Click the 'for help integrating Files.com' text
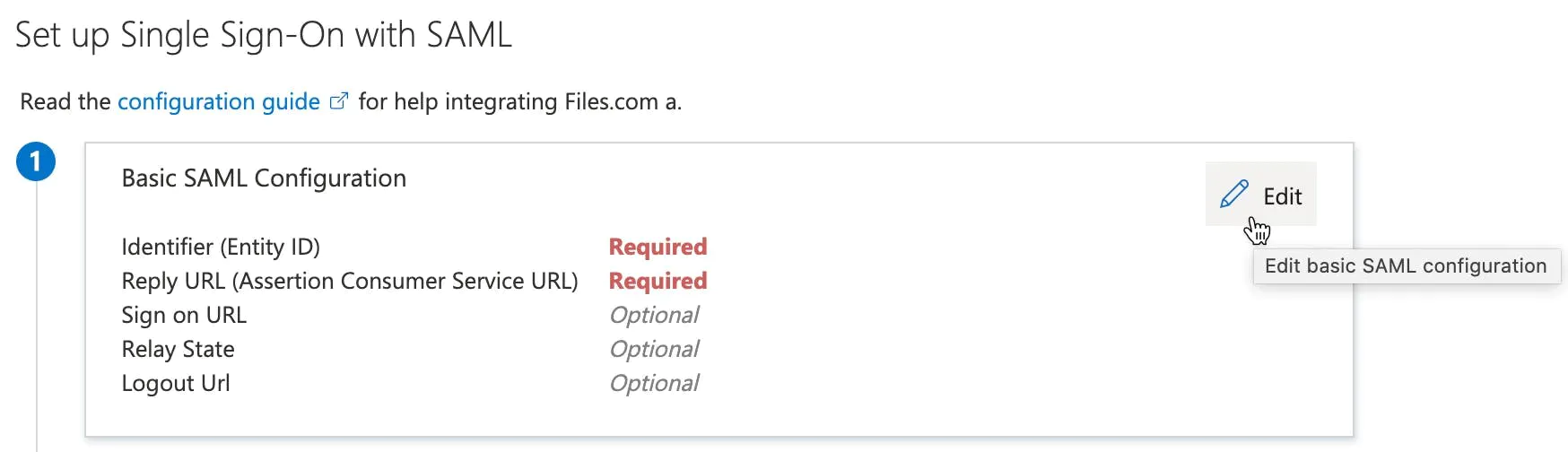This screenshot has width=1568, height=452. [x=509, y=101]
